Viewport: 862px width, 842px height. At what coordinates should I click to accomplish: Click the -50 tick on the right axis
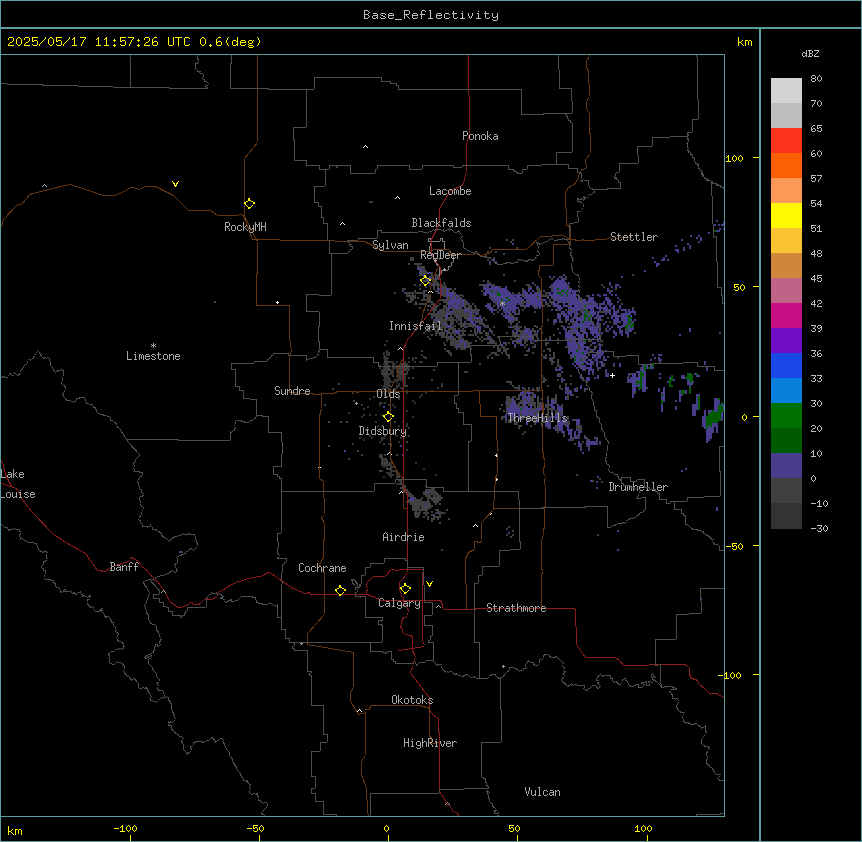[734, 546]
